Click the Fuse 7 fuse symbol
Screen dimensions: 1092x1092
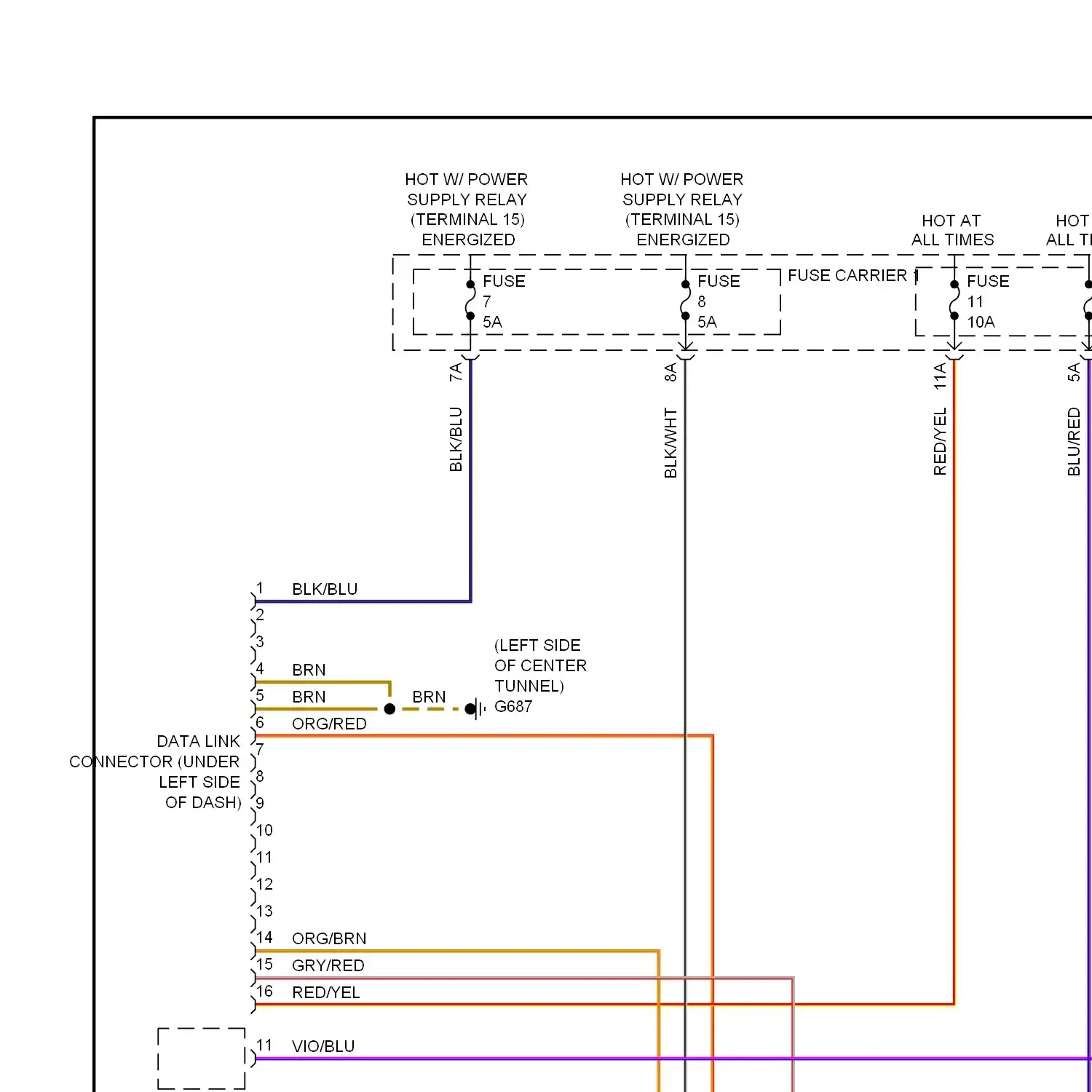click(x=470, y=300)
